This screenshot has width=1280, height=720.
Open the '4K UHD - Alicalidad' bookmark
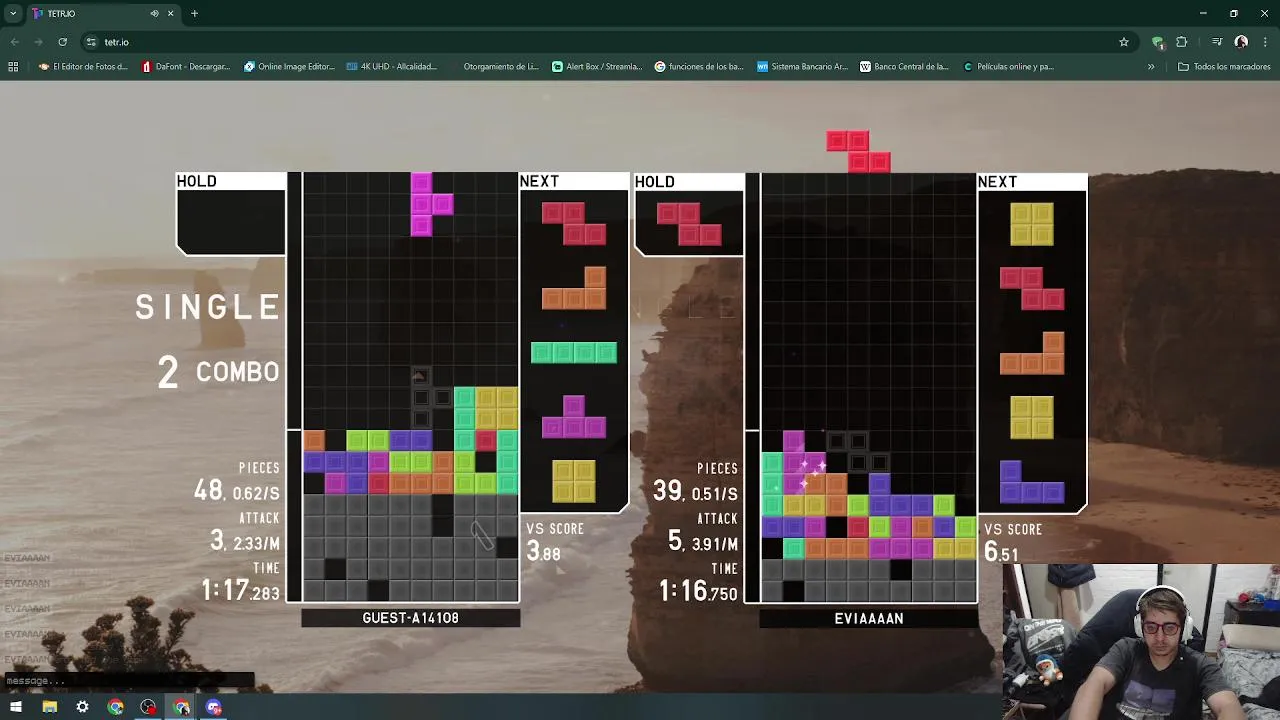391,67
